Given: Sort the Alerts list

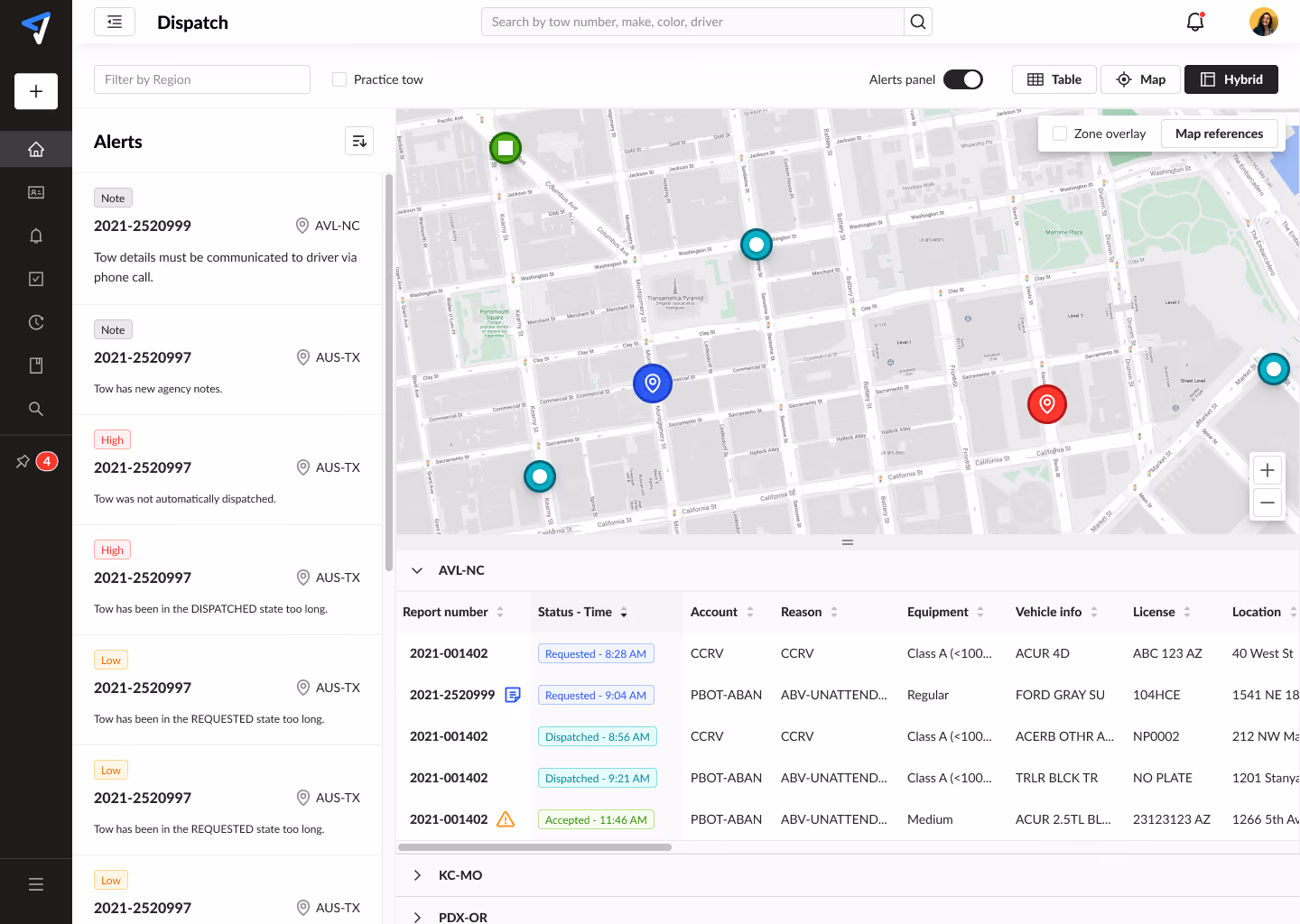Looking at the screenshot, I should 359,141.
